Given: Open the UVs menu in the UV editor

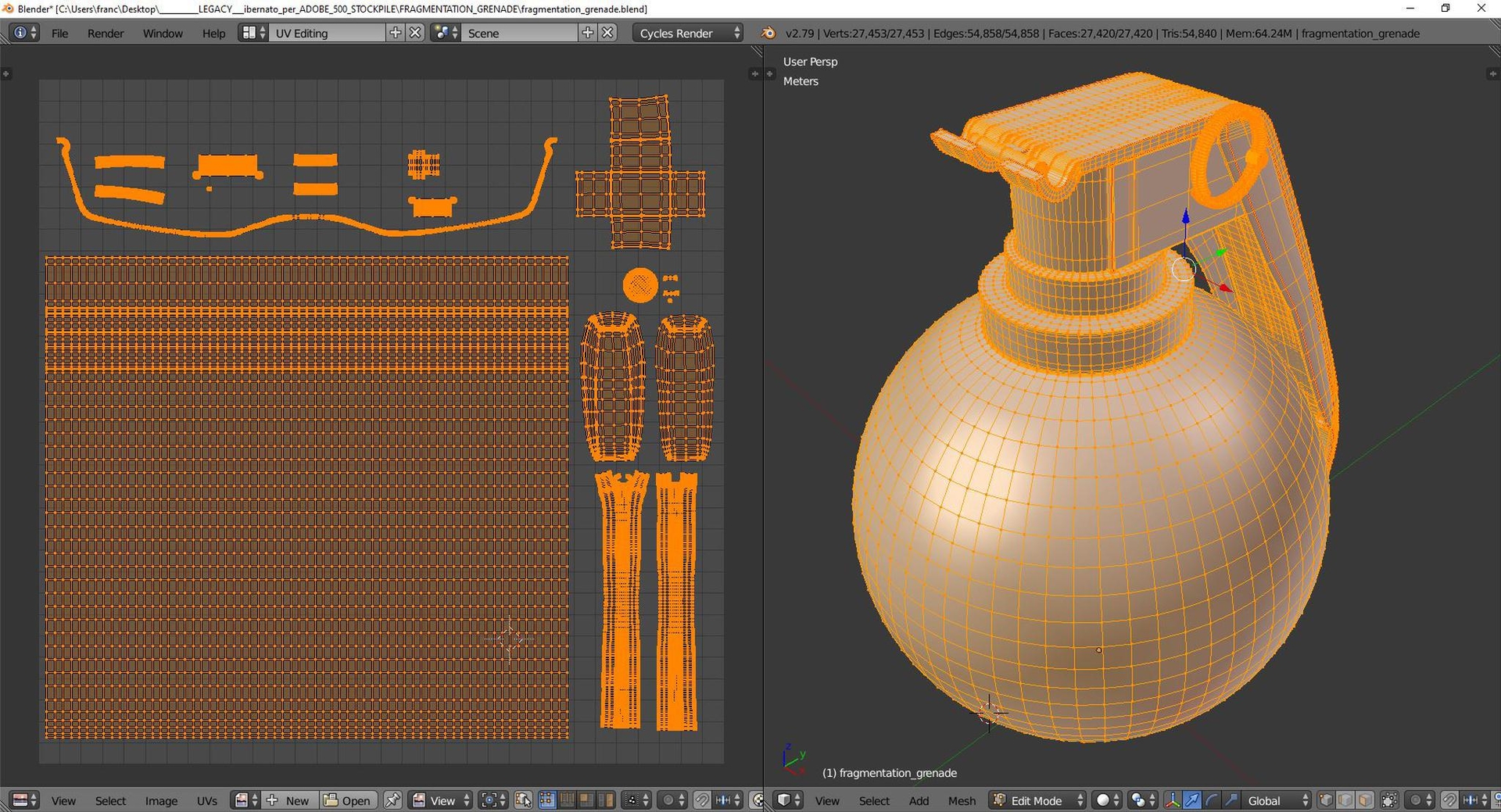Looking at the screenshot, I should (207, 801).
